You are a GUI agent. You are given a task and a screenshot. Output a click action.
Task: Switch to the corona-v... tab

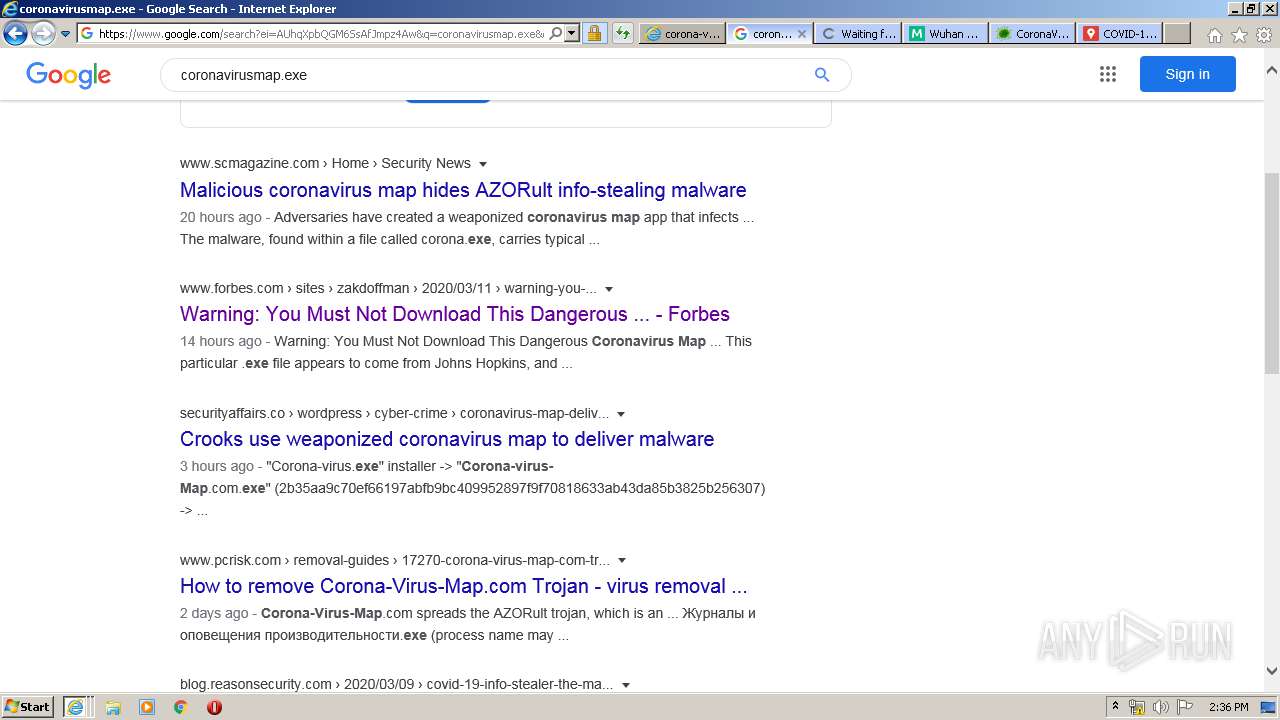point(683,33)
